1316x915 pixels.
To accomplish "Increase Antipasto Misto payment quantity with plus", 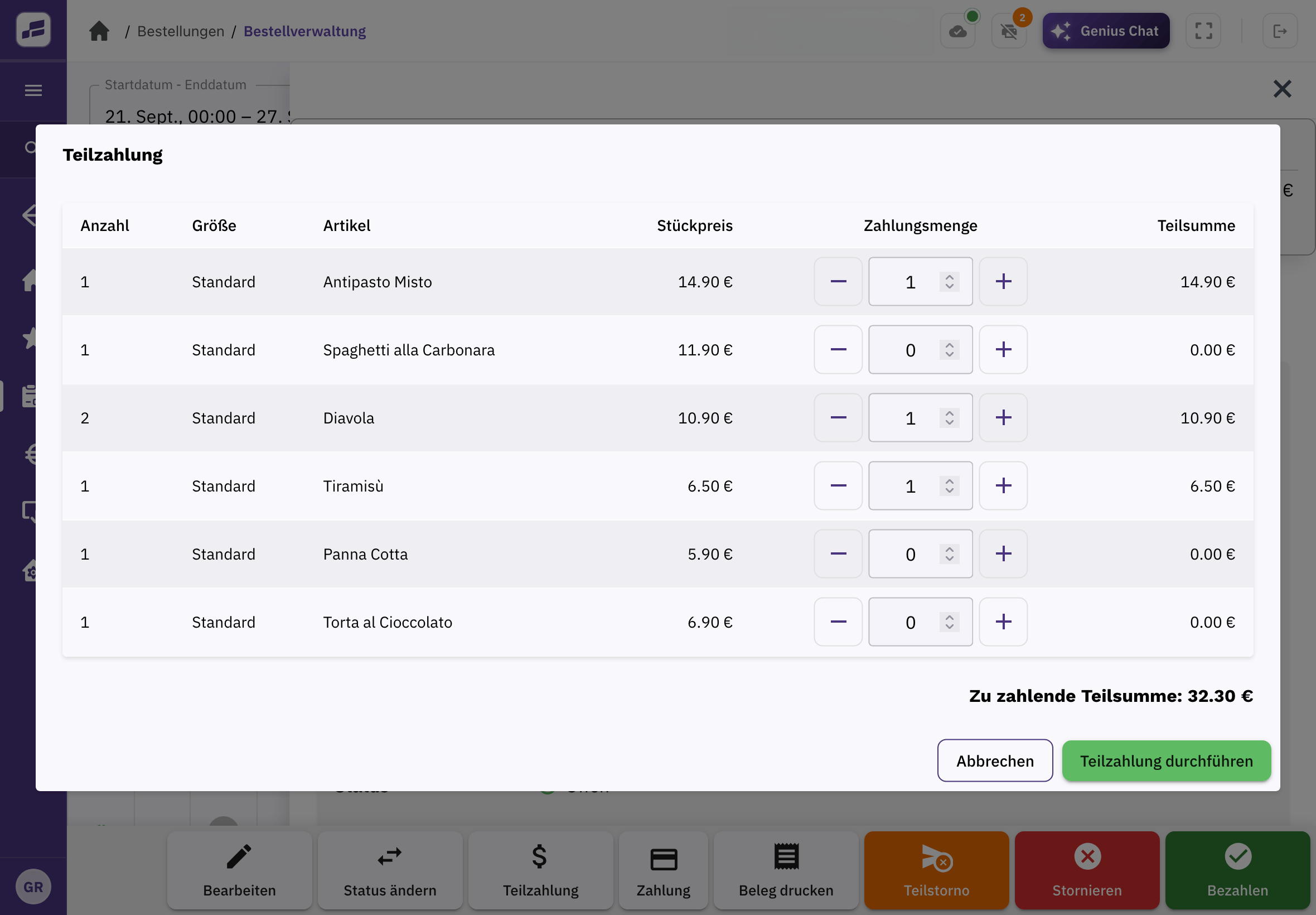I will click(x=1003, y=282).
